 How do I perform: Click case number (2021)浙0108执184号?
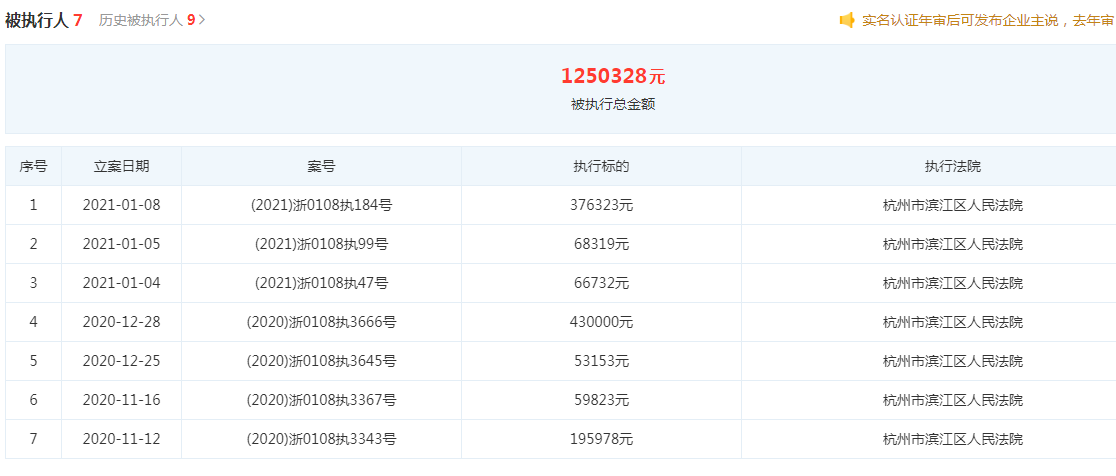pyautogui.click(x=322, y=206)
